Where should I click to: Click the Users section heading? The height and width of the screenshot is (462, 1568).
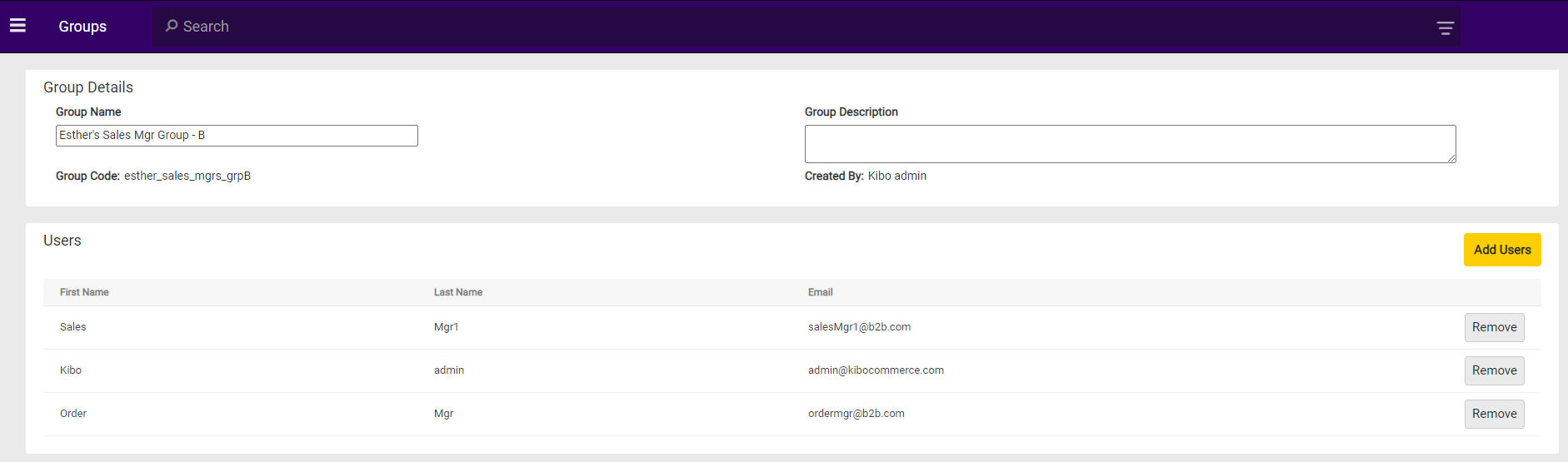(x=62, y=241)
